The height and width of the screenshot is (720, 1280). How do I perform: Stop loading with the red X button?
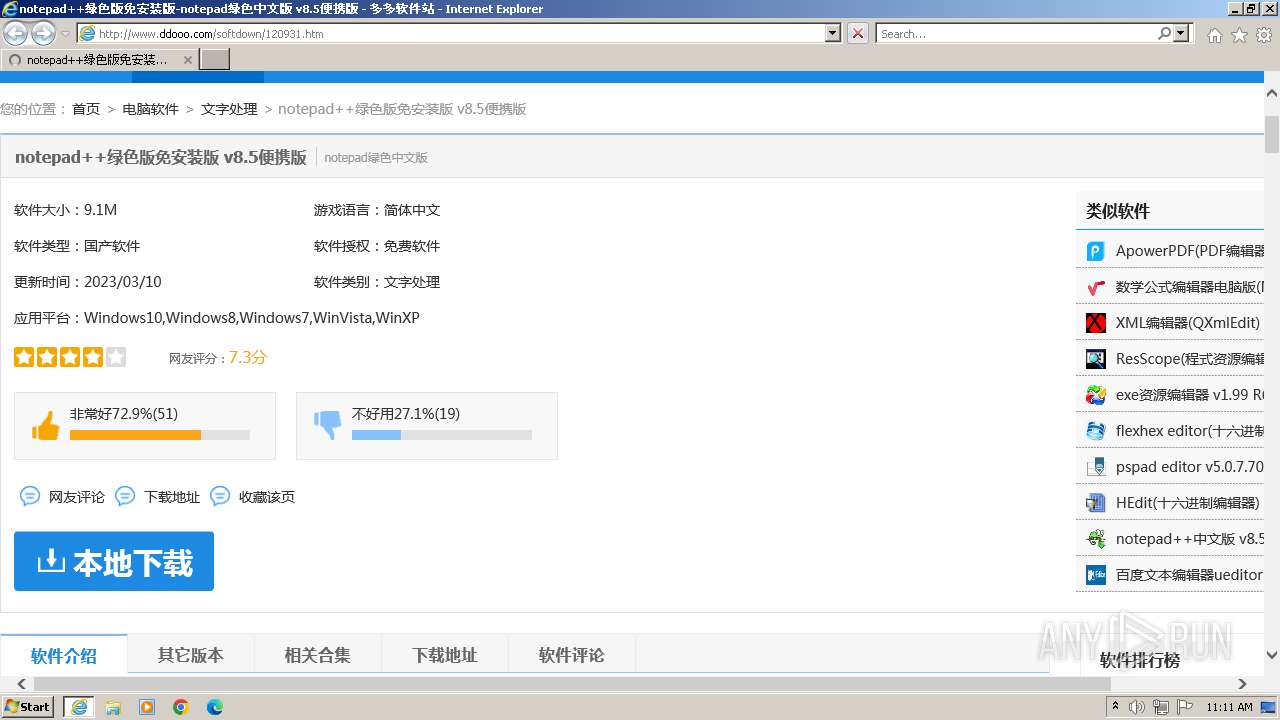pyautogui.click(x=858, y=33)
